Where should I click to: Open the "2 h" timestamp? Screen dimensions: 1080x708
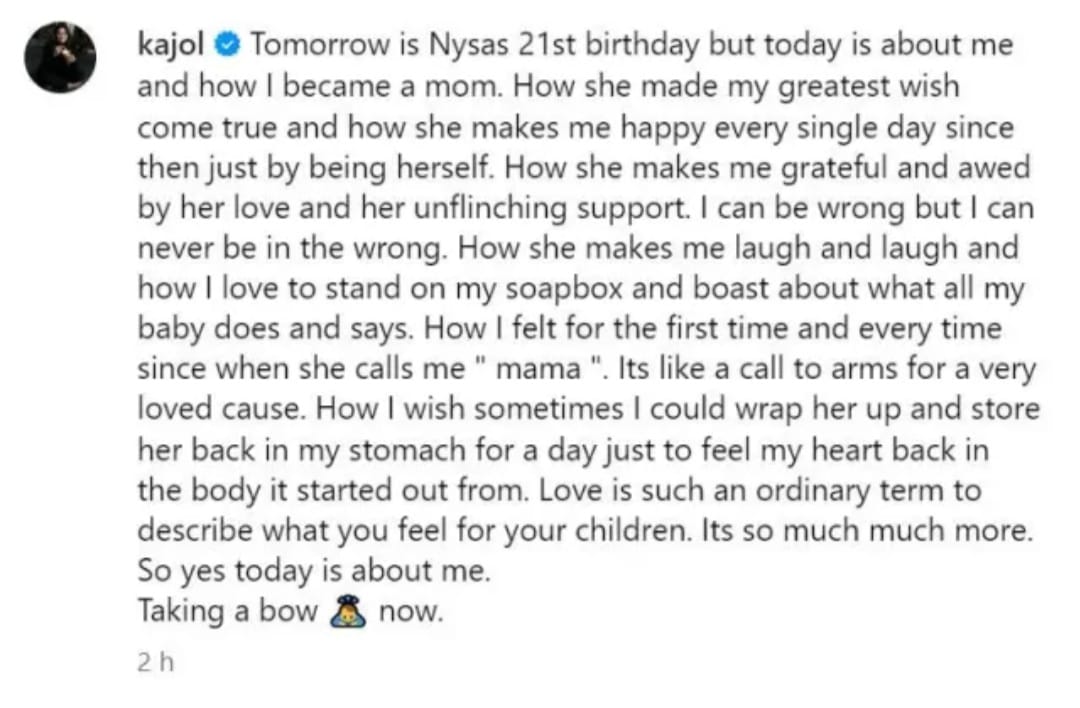(154, 663)
